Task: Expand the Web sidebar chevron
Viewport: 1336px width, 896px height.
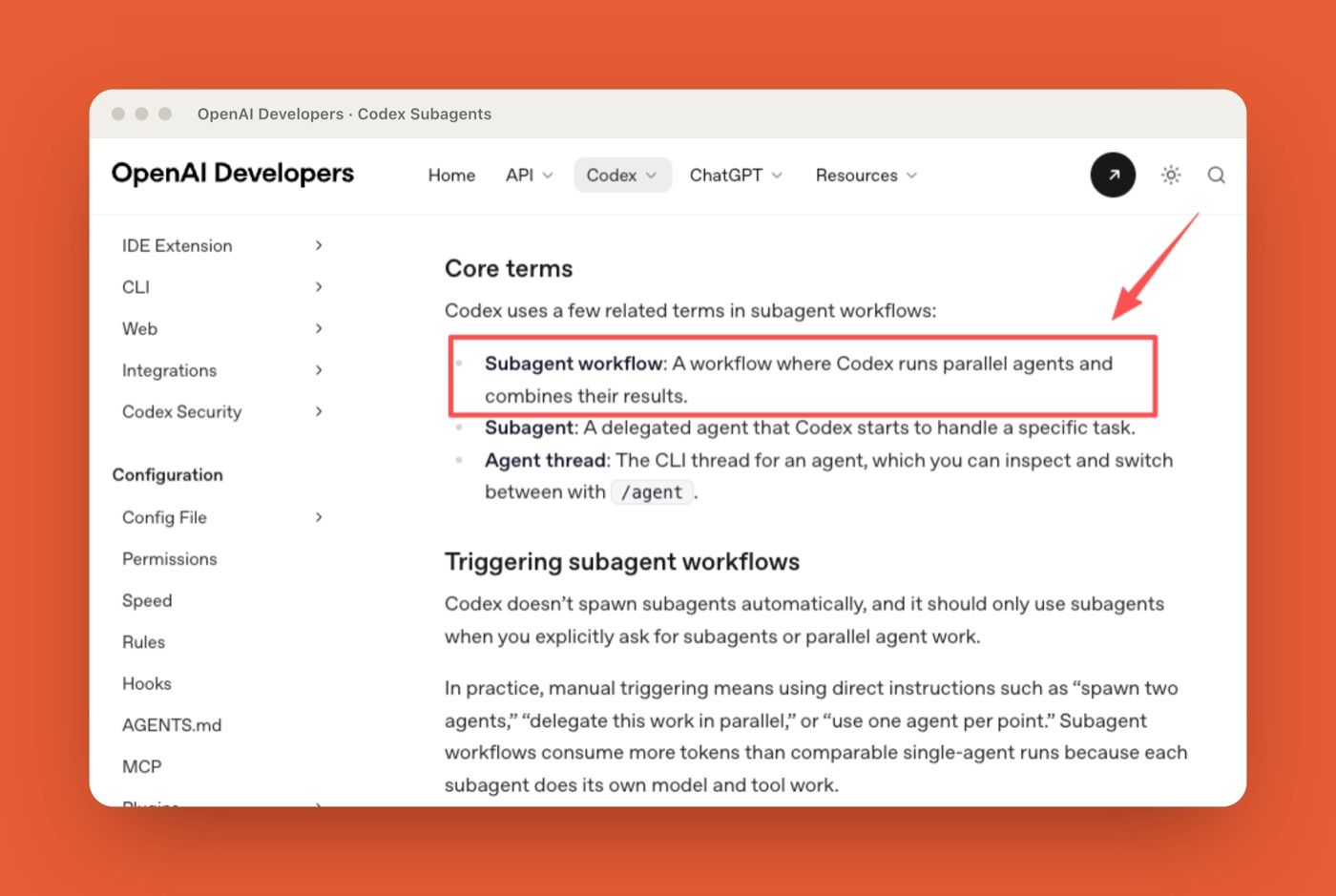Action: pos(319,328)
